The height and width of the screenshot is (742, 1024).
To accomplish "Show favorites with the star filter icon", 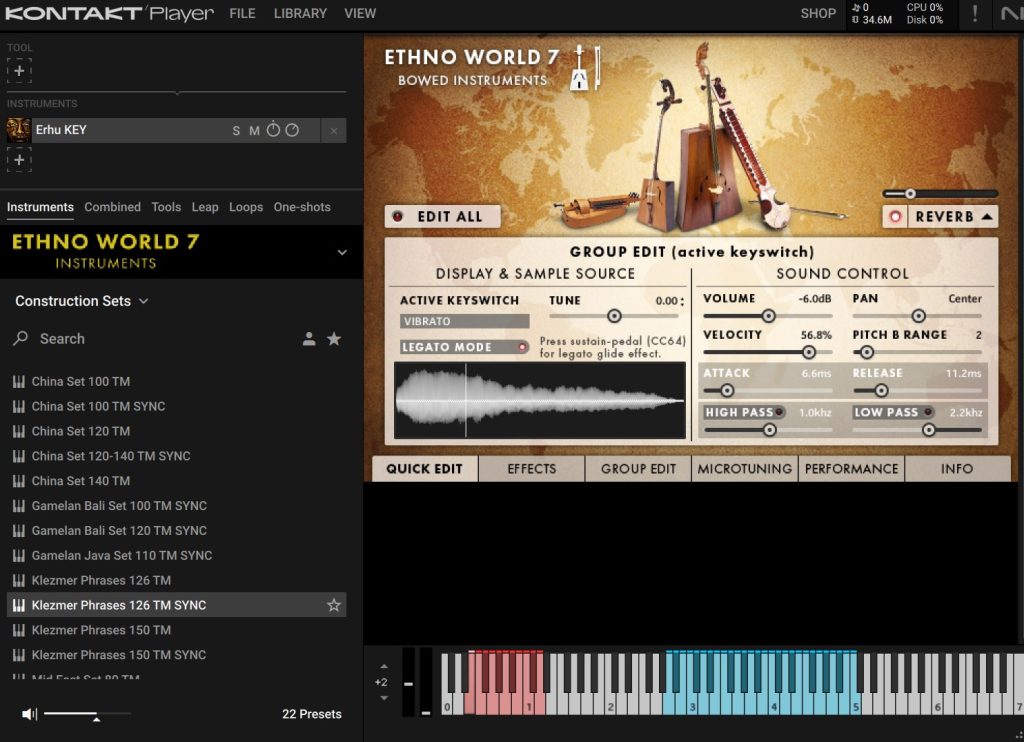I will 334,339.
